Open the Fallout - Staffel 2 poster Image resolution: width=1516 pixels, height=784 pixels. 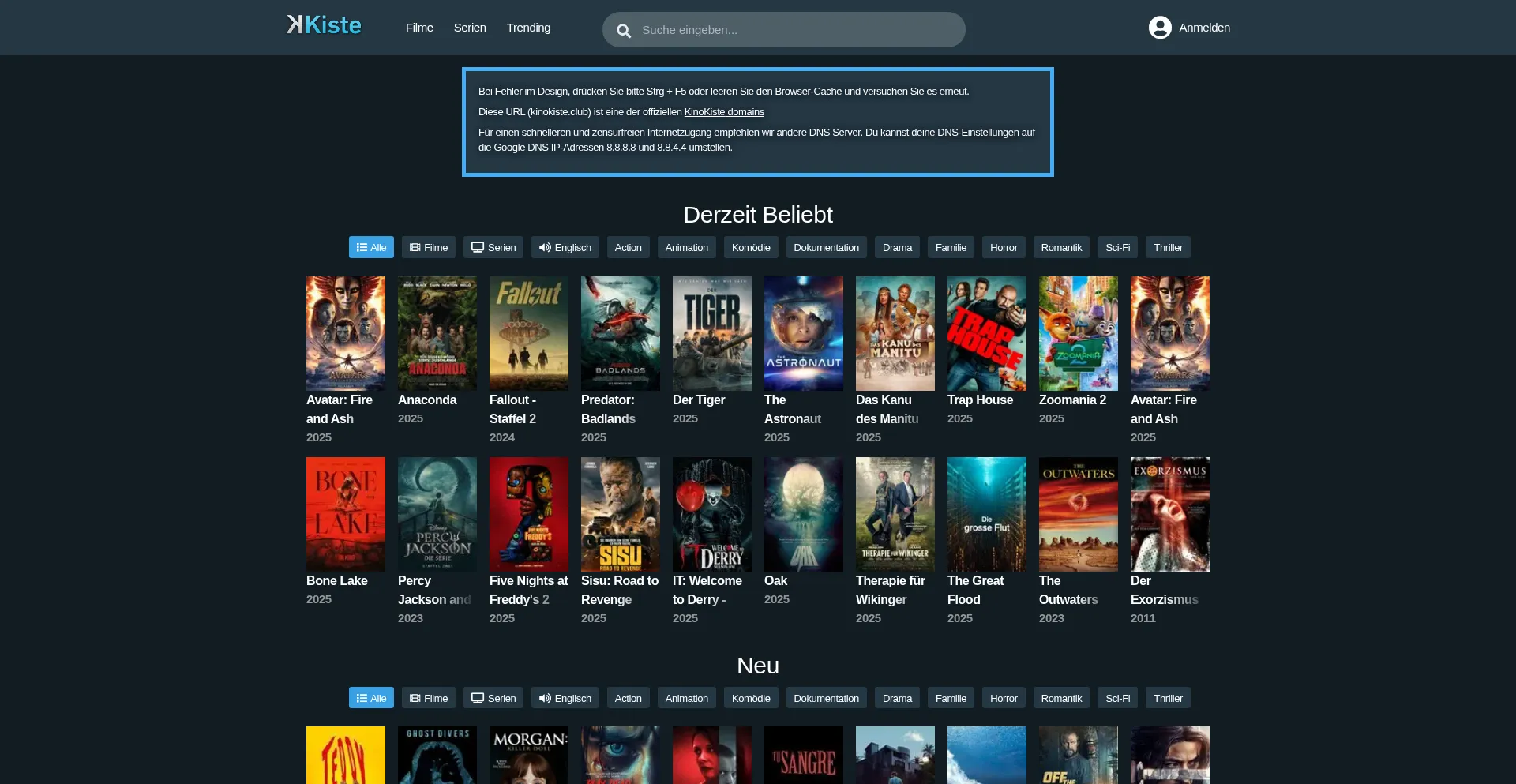tap(529, 333)
